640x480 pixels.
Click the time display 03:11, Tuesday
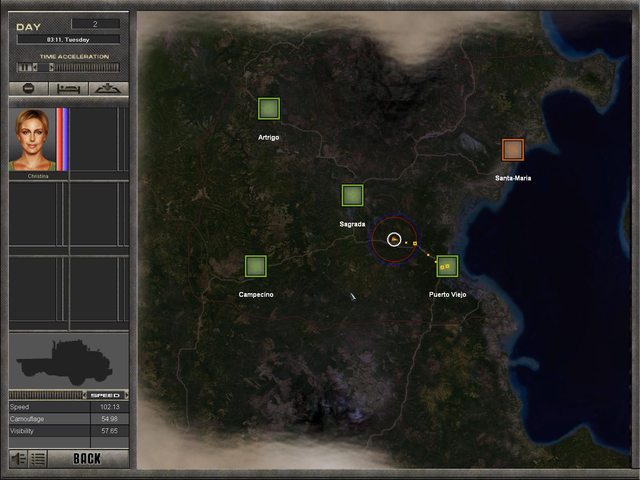[x=68, y=40]
